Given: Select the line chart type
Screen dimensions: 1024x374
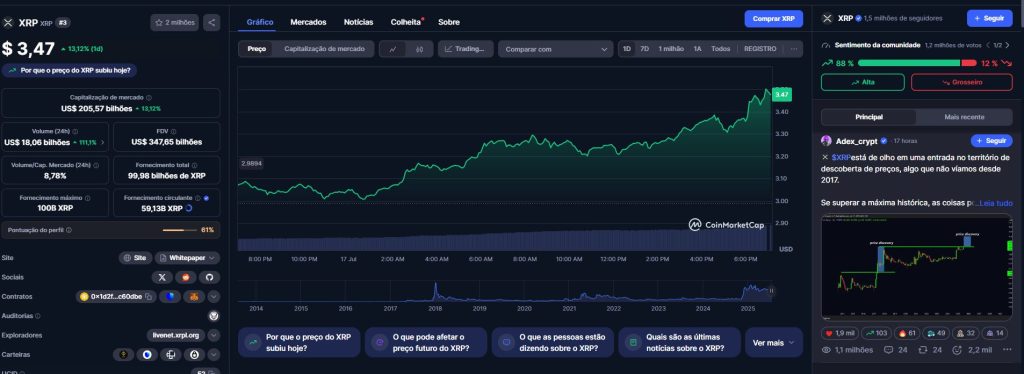Looking at the screenshot, I should click(392, 49).
